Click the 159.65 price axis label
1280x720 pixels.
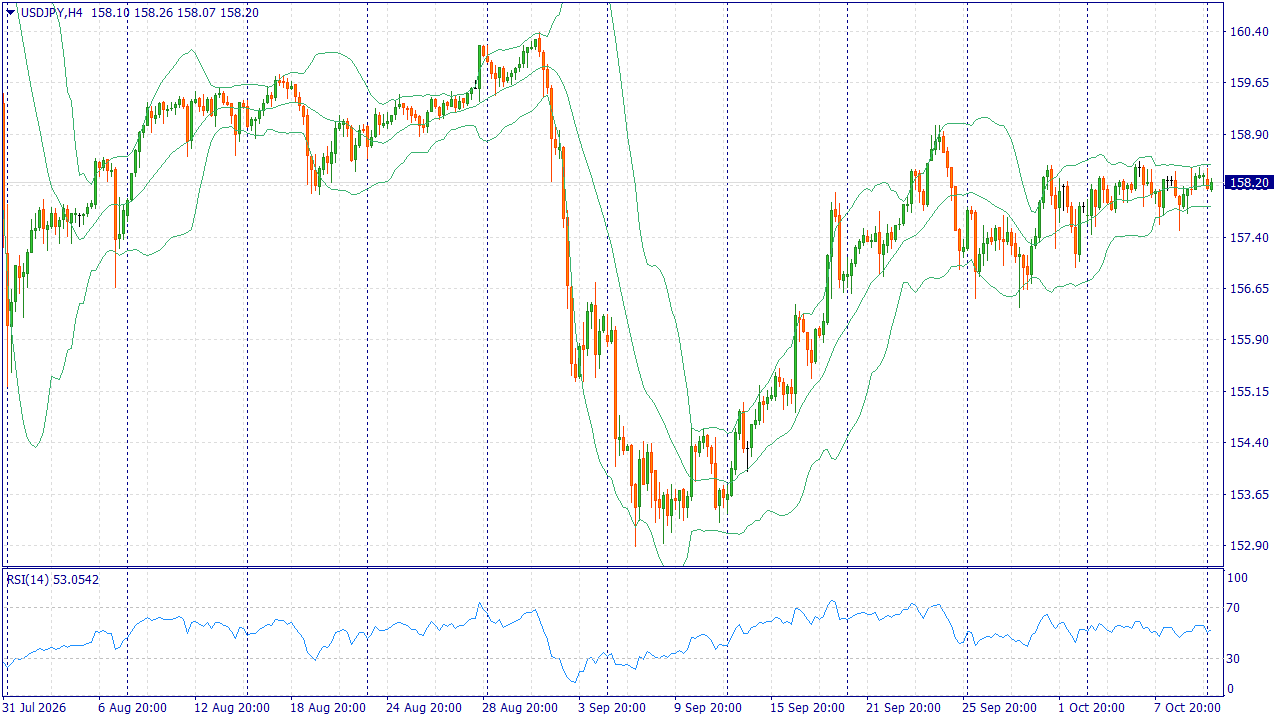click(1248, 83)
